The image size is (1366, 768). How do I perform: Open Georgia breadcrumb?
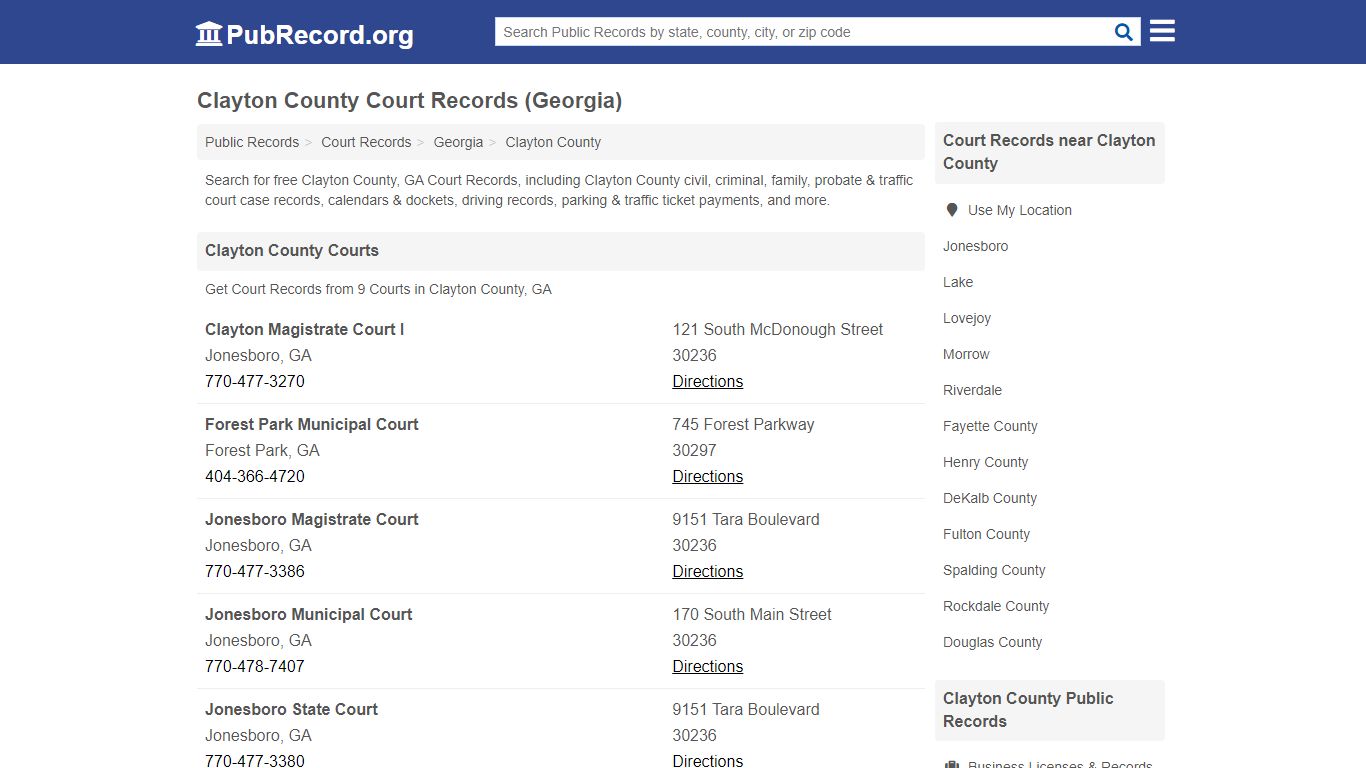tap(458, 142)
